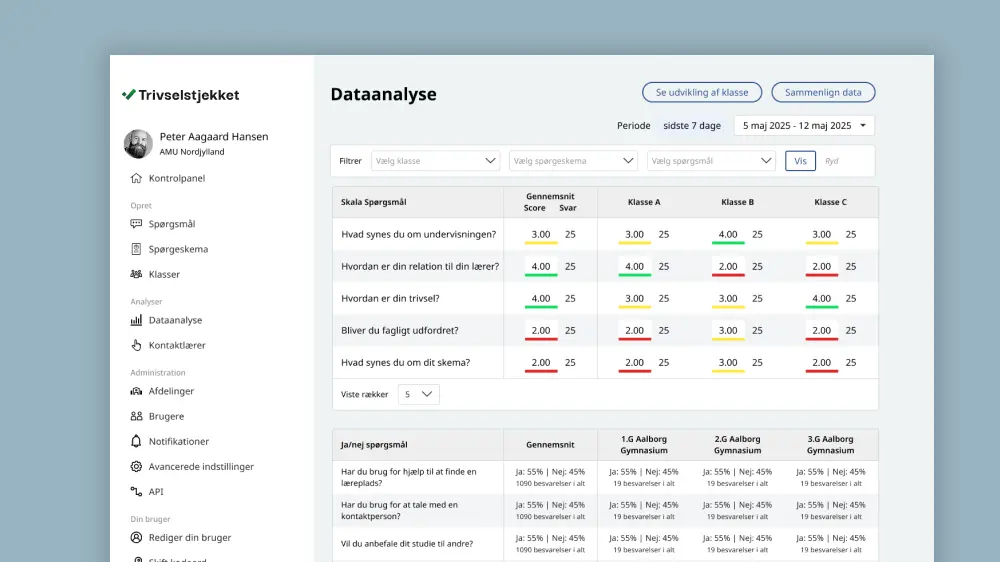
Task: Open the Vælg spørgsmål filter dropdown
Action: [711, 161]
